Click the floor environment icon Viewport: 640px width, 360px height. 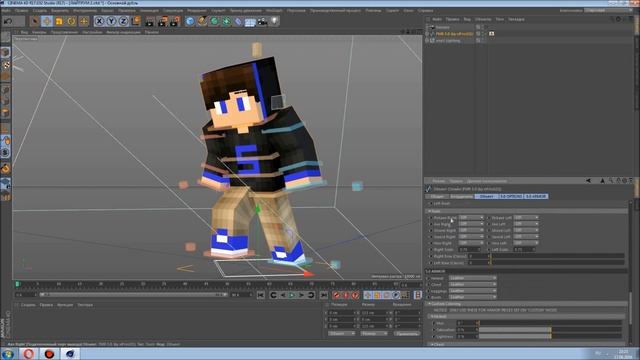(250, 21)
